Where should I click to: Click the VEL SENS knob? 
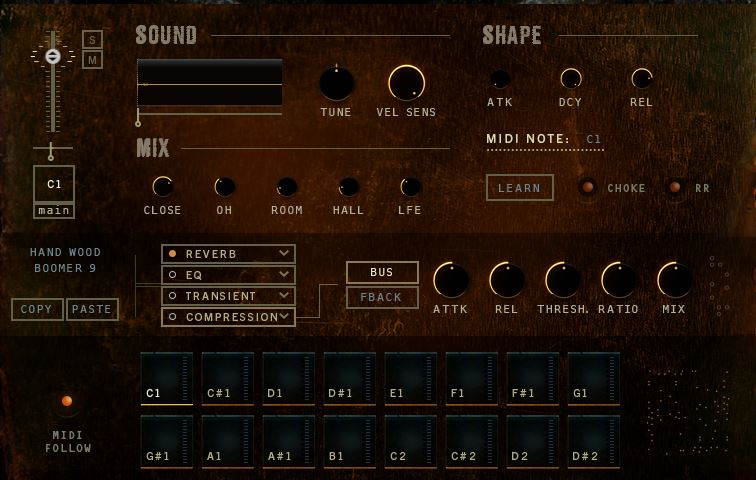406,83
